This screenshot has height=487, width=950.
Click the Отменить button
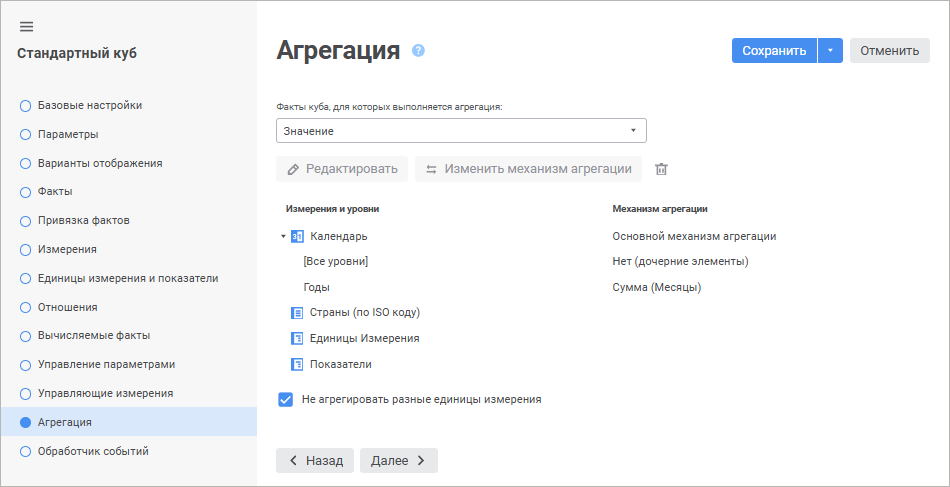coord(889,51)
